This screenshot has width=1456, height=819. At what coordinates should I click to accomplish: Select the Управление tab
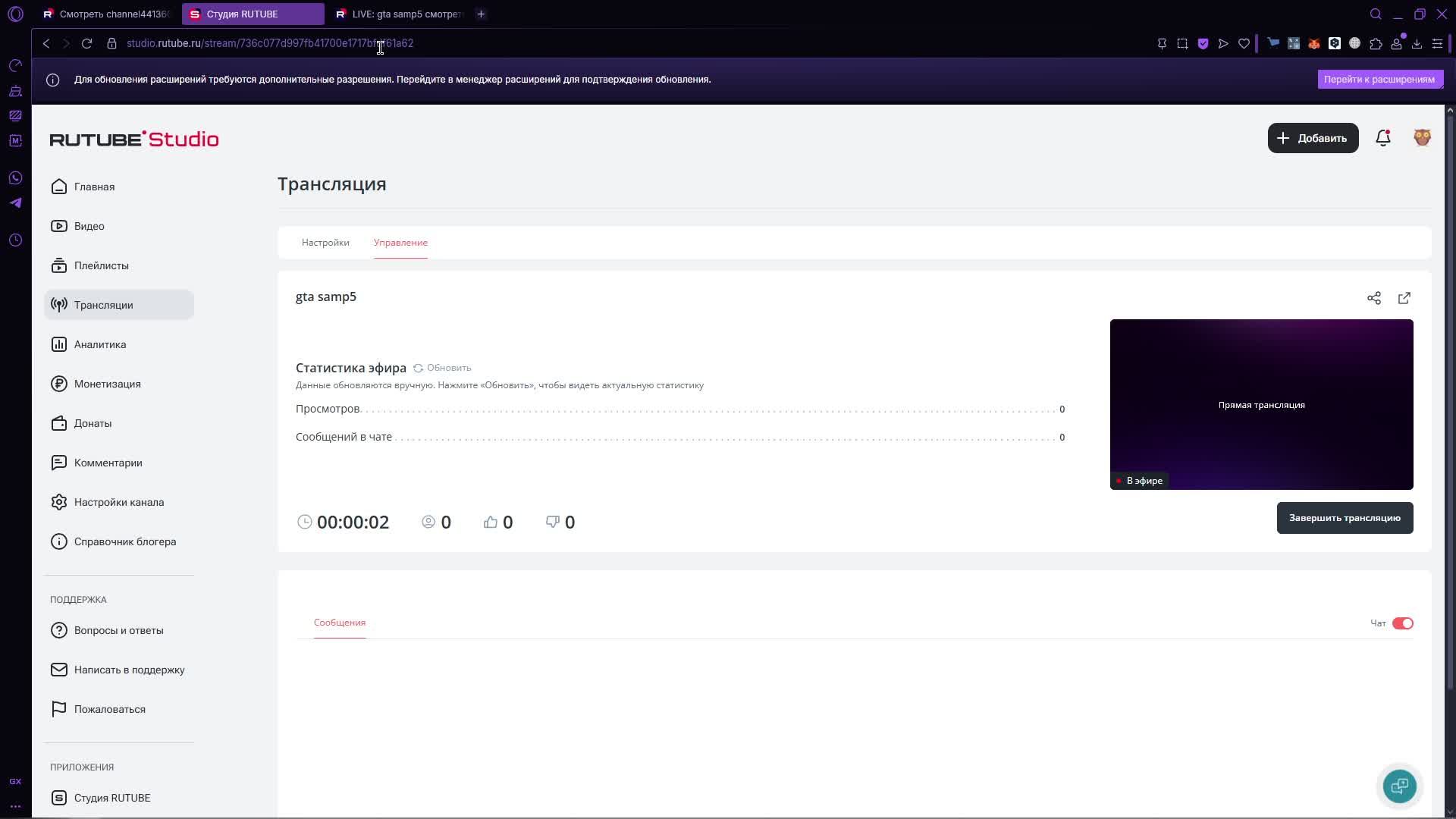click(x=400, y=243)
